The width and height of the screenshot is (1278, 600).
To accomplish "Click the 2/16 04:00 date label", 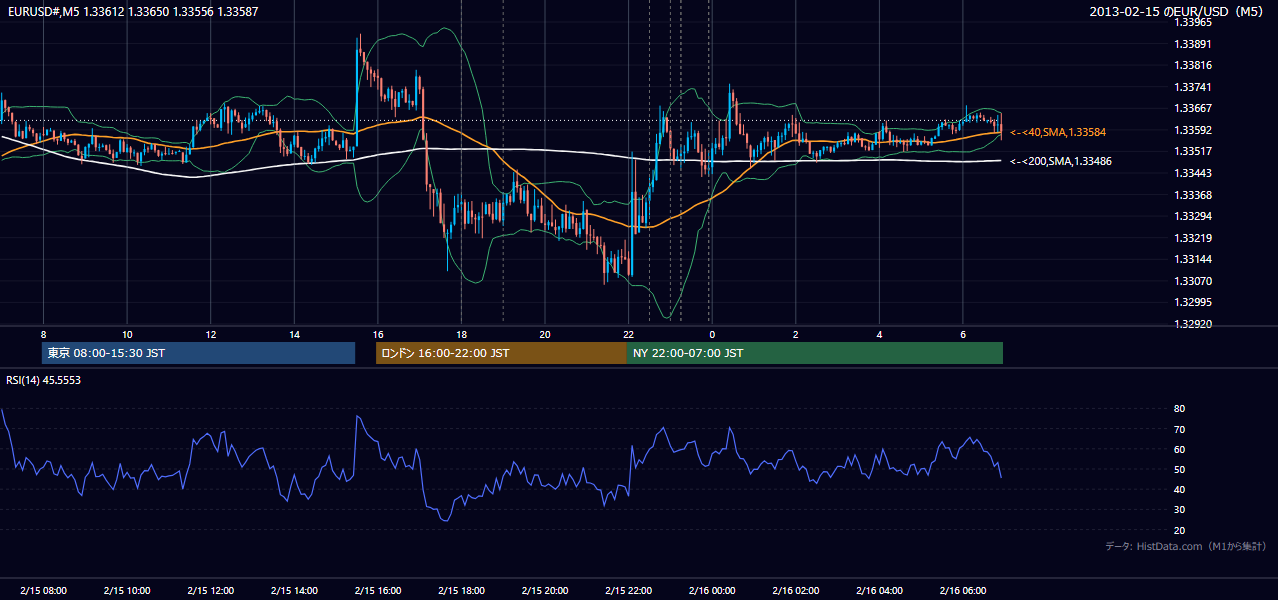I will (879, 590).
